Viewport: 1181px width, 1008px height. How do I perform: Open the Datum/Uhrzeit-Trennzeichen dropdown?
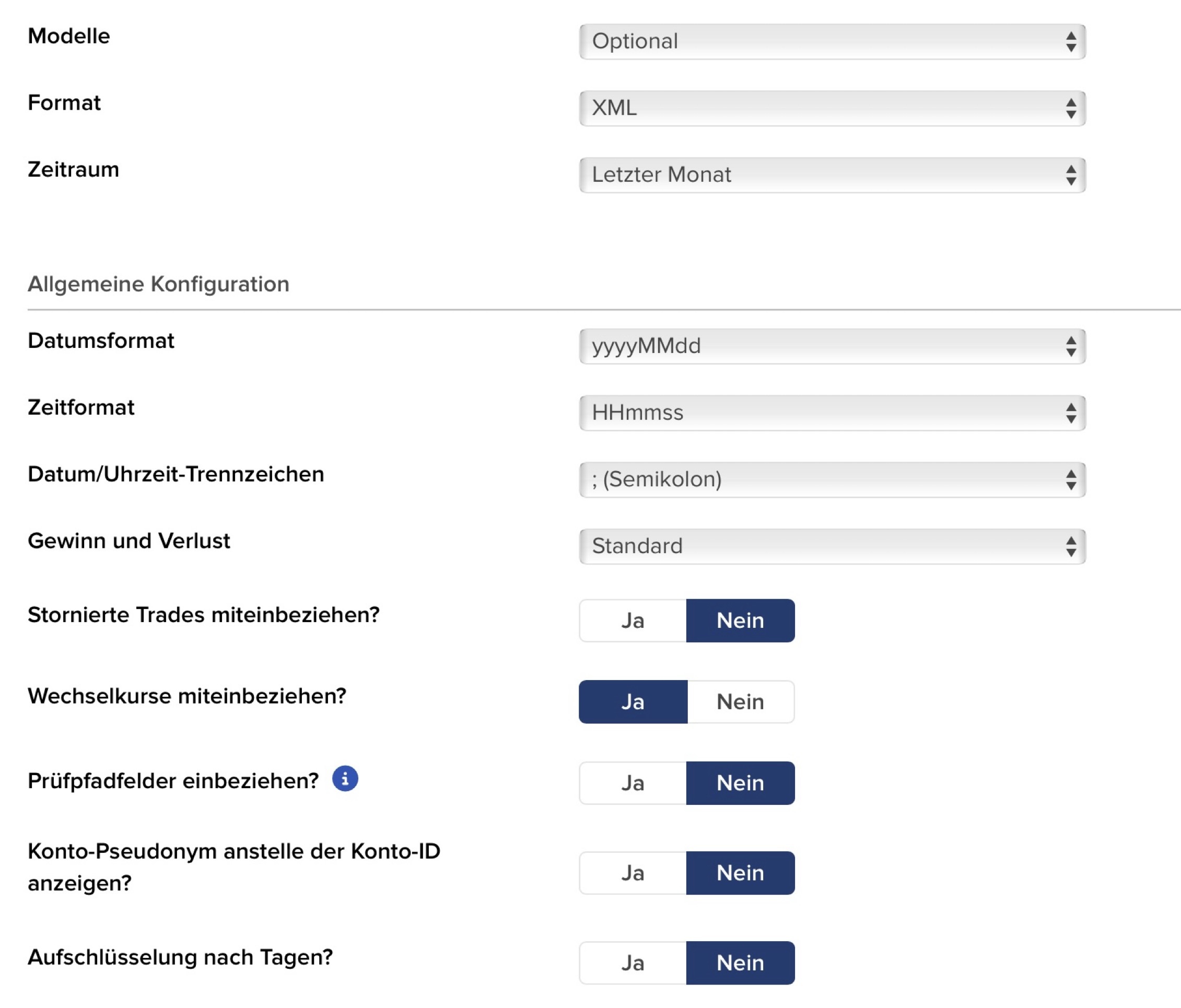[832, 479]
